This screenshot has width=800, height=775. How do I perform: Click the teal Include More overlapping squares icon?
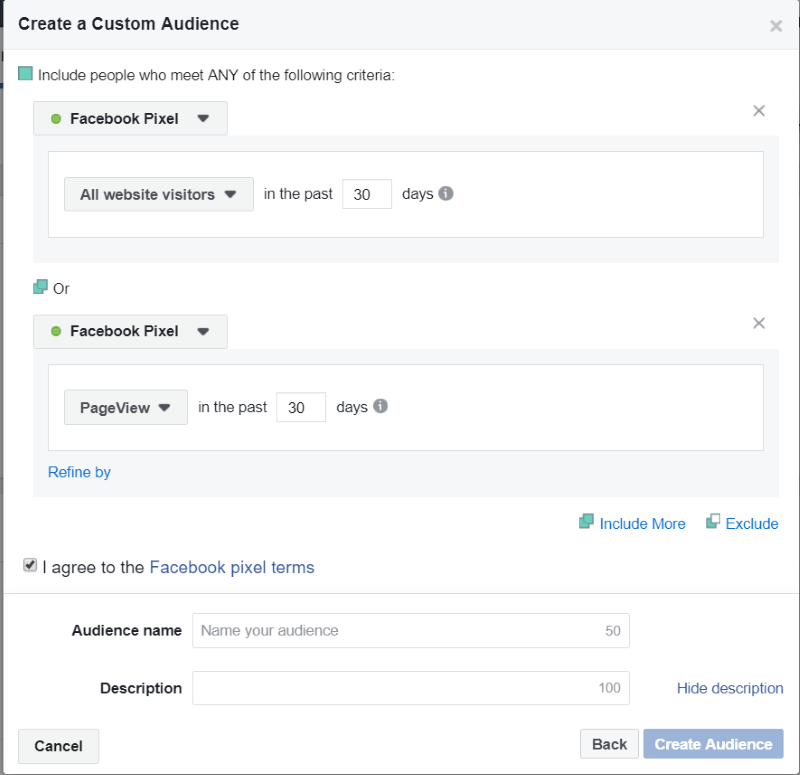pyautogui.click(x=586, y=521)
